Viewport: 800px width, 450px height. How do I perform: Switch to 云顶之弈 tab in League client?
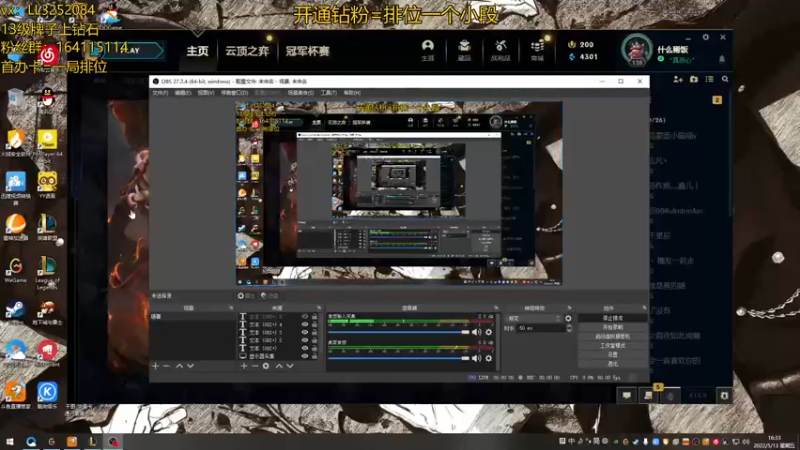pyautogui.click(x=247, y=51)
